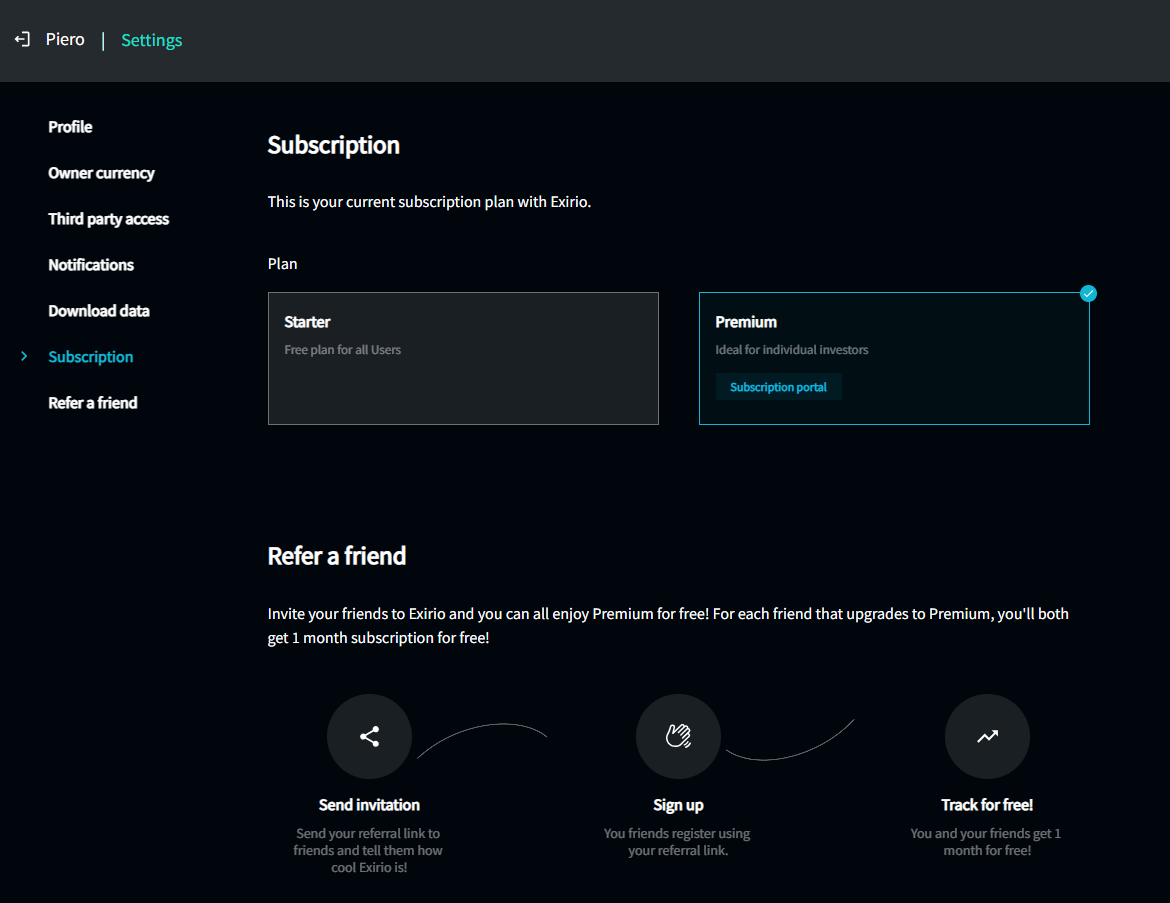Click the trending chart Track for free icon
The height and width of the screenshot is (903, 1170).
(987, 737)
